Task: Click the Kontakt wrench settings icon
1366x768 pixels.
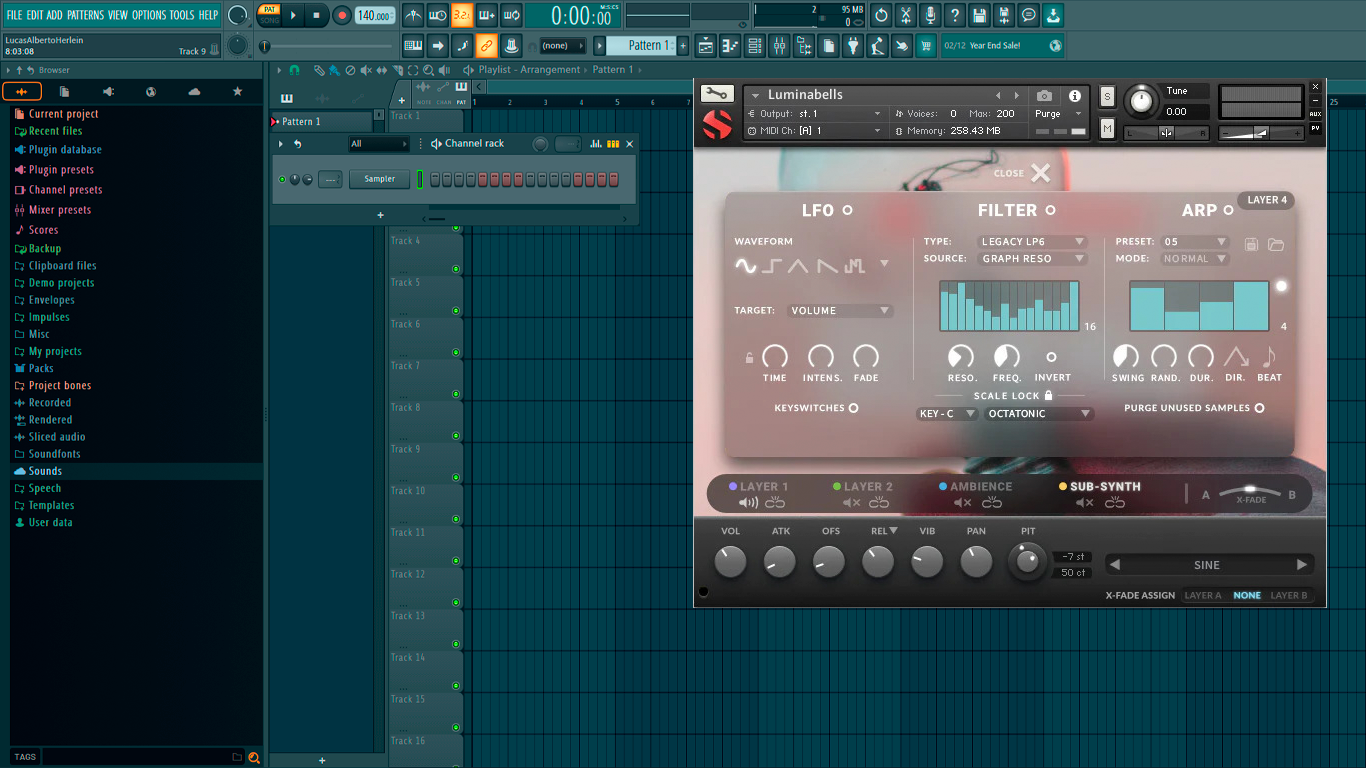Action: [717, 93]
